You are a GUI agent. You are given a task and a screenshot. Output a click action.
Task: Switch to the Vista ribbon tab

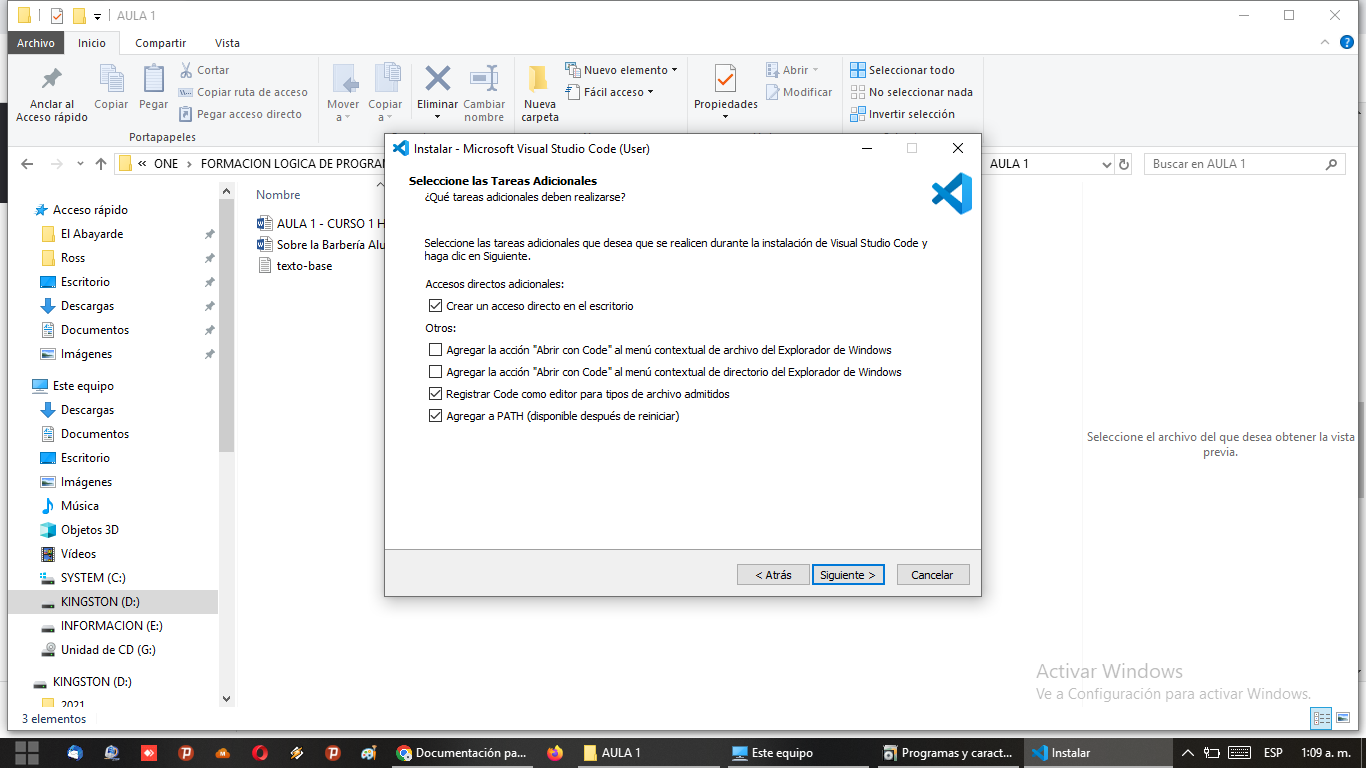[227, 43]
